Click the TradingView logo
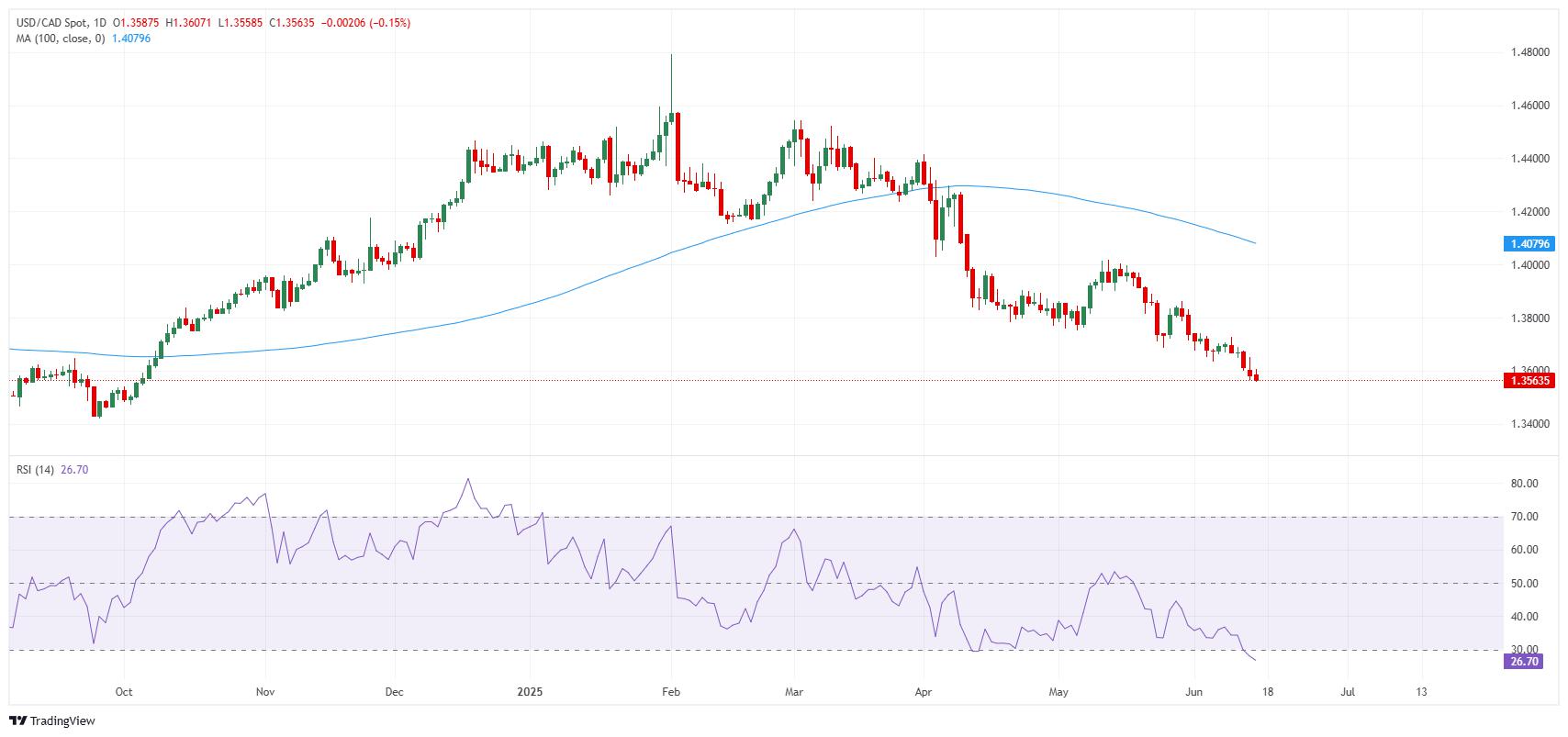The width and height of the screenshot is (1568, 737). [x=51, y=720]
